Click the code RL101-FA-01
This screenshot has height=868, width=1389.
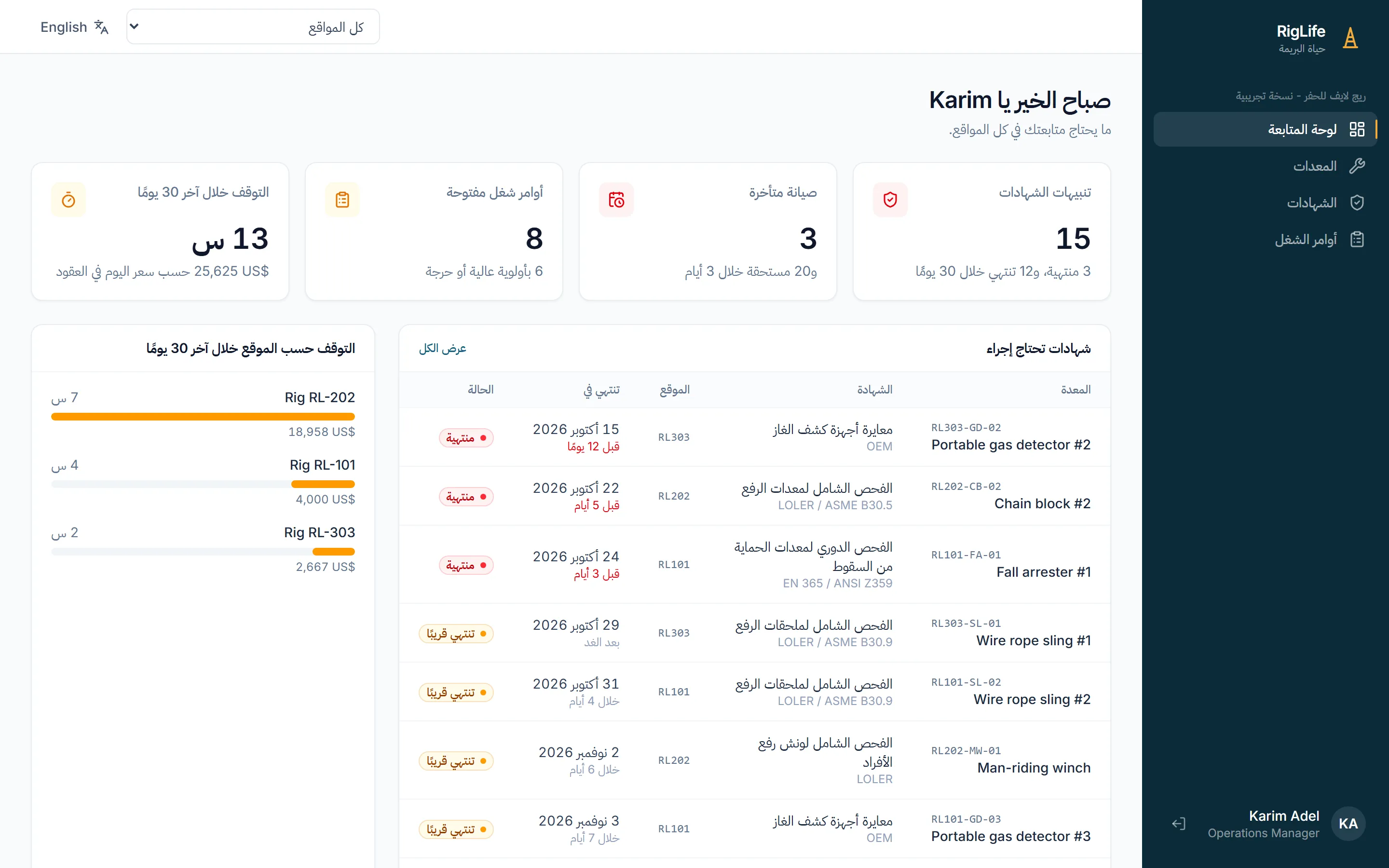966,555
